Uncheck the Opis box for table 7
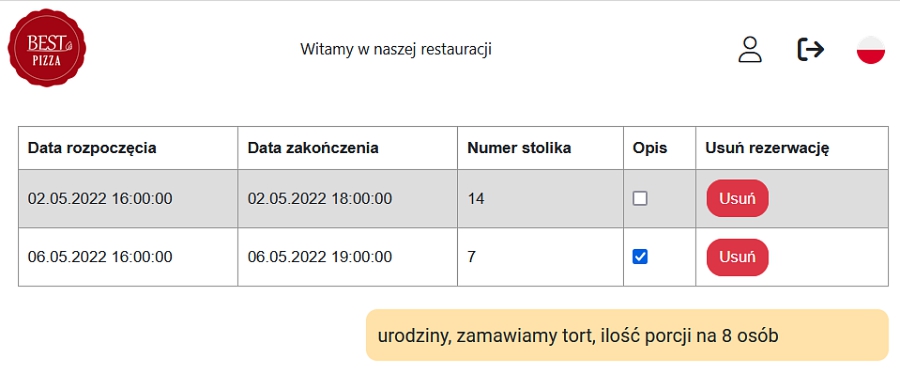 pyautogui.click(x=640, y=256)
